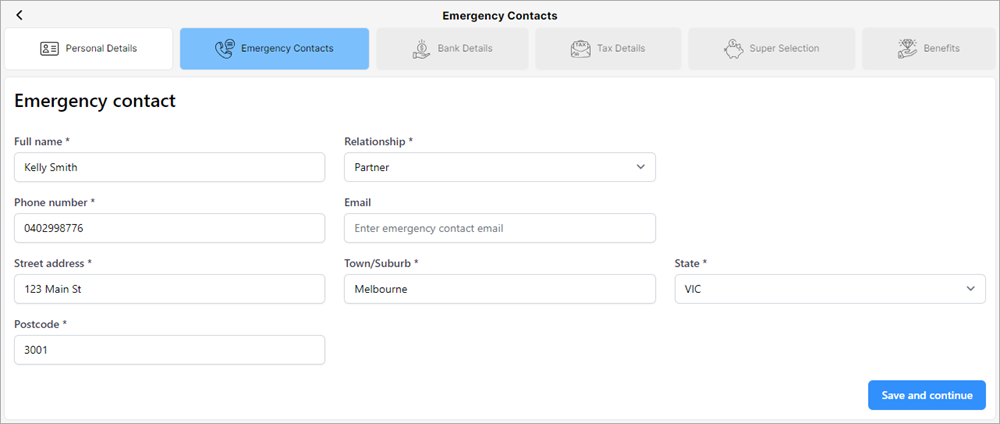1000x424 pixels.
Task: Click the Full name field
Action: point(170,167)
